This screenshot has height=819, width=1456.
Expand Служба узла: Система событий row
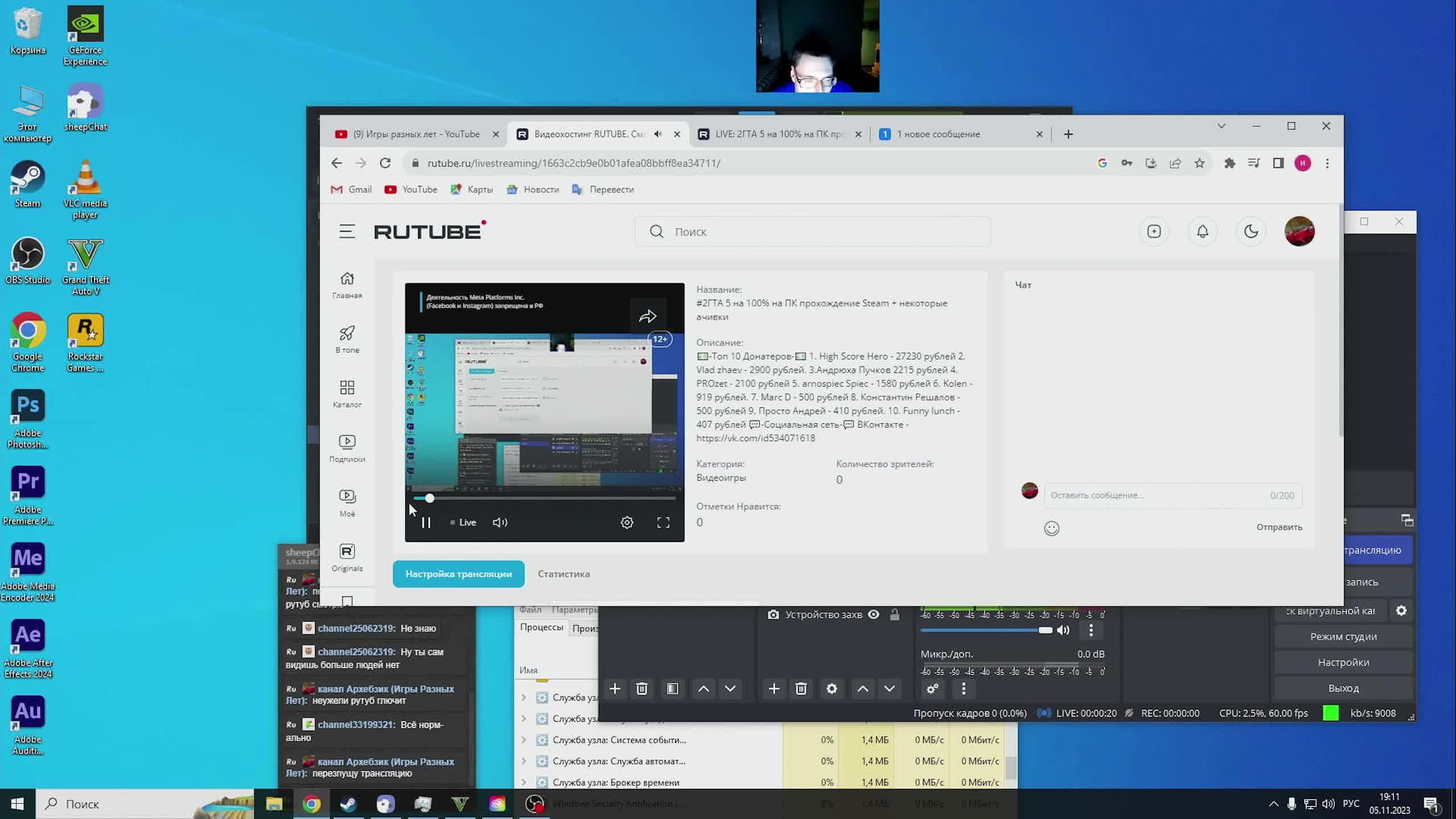point(524,740)
